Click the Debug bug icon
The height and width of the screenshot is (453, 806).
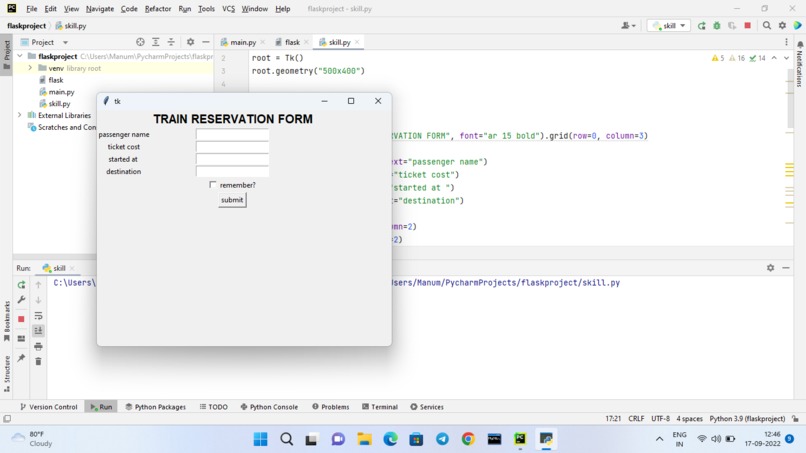tap(717, 25)
